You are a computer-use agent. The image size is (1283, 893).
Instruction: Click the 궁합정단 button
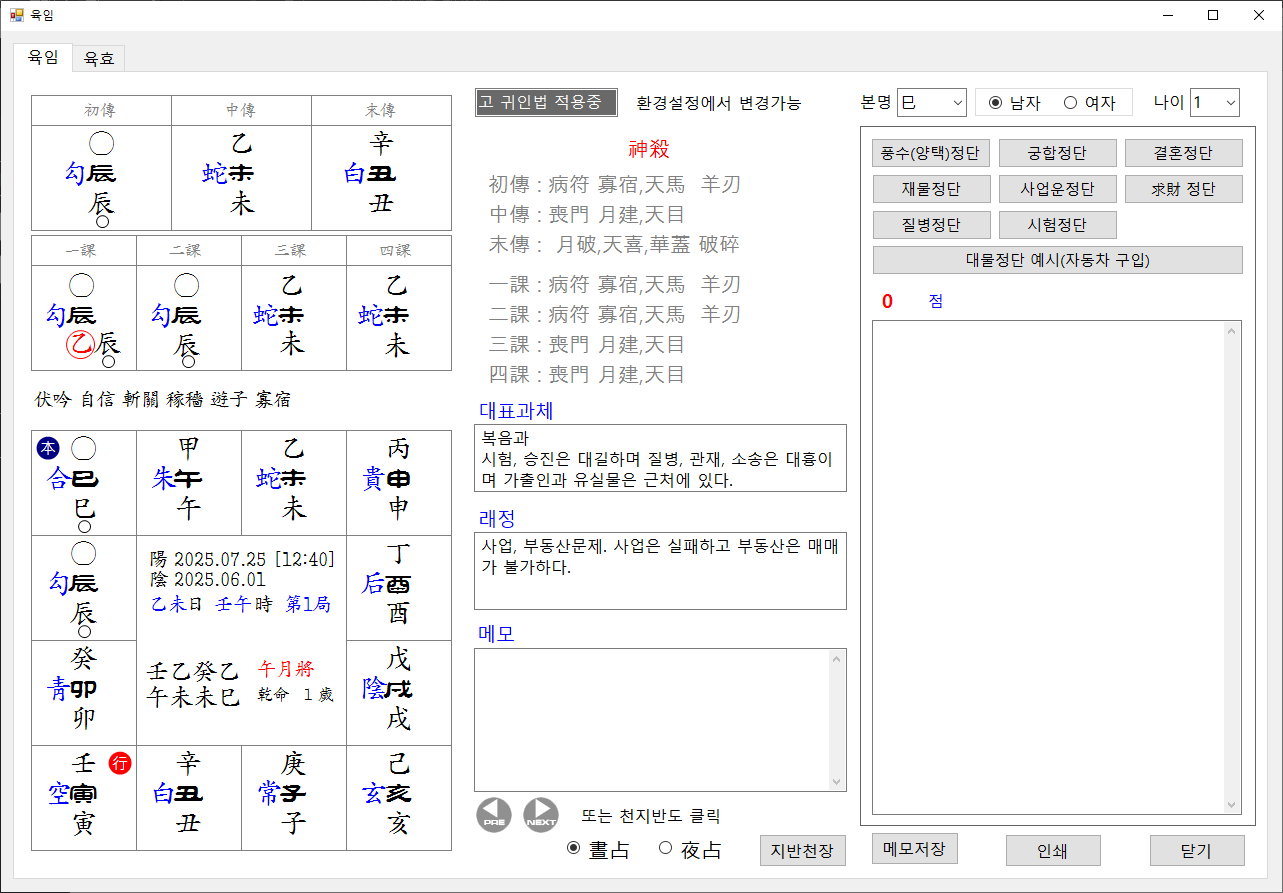click(1057, 153)
